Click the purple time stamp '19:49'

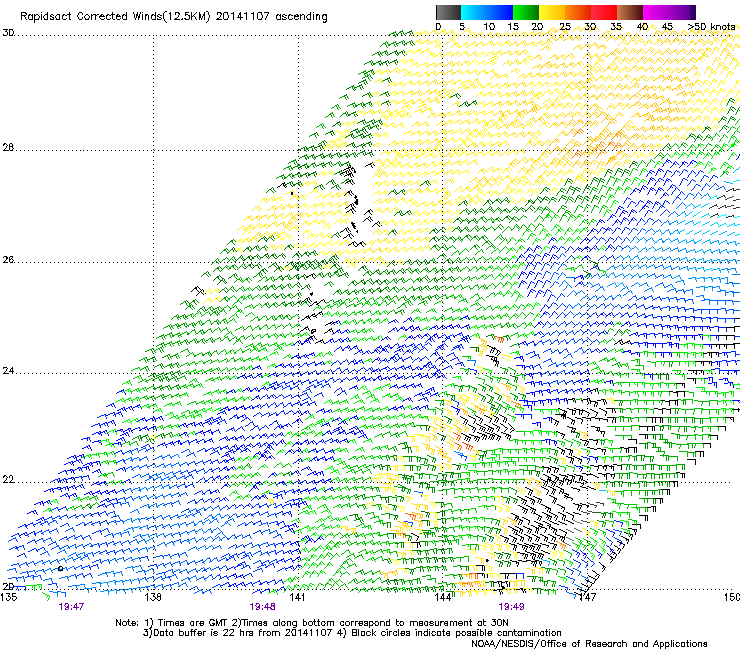tap(511, 607)
